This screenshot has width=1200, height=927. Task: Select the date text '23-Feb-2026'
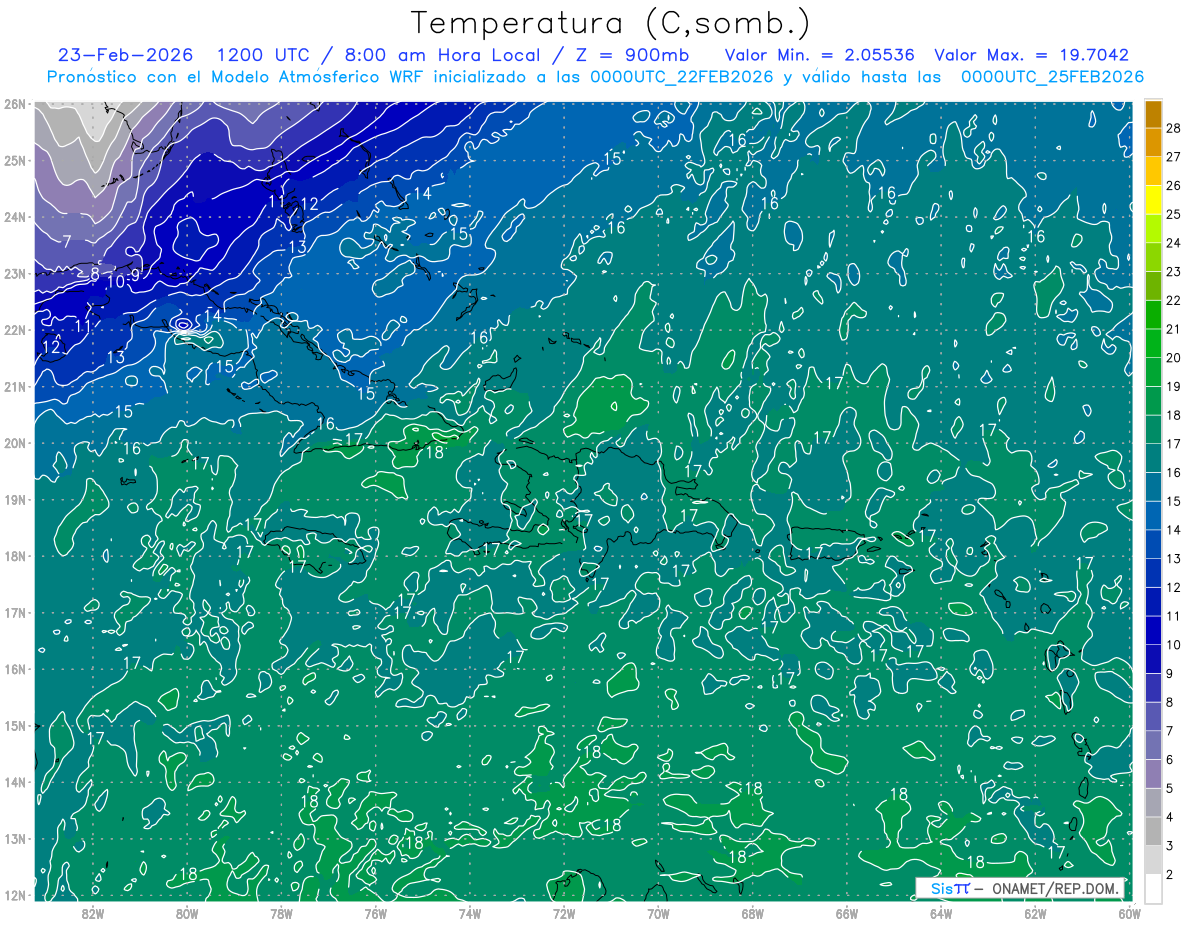point(125,55)
